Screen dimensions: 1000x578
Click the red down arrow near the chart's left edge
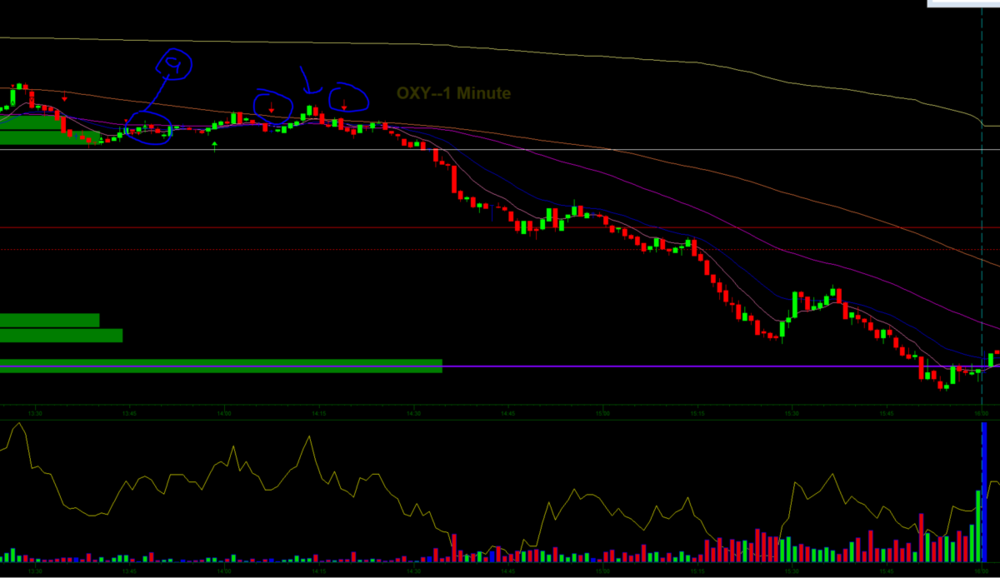(x=65, y=97)
